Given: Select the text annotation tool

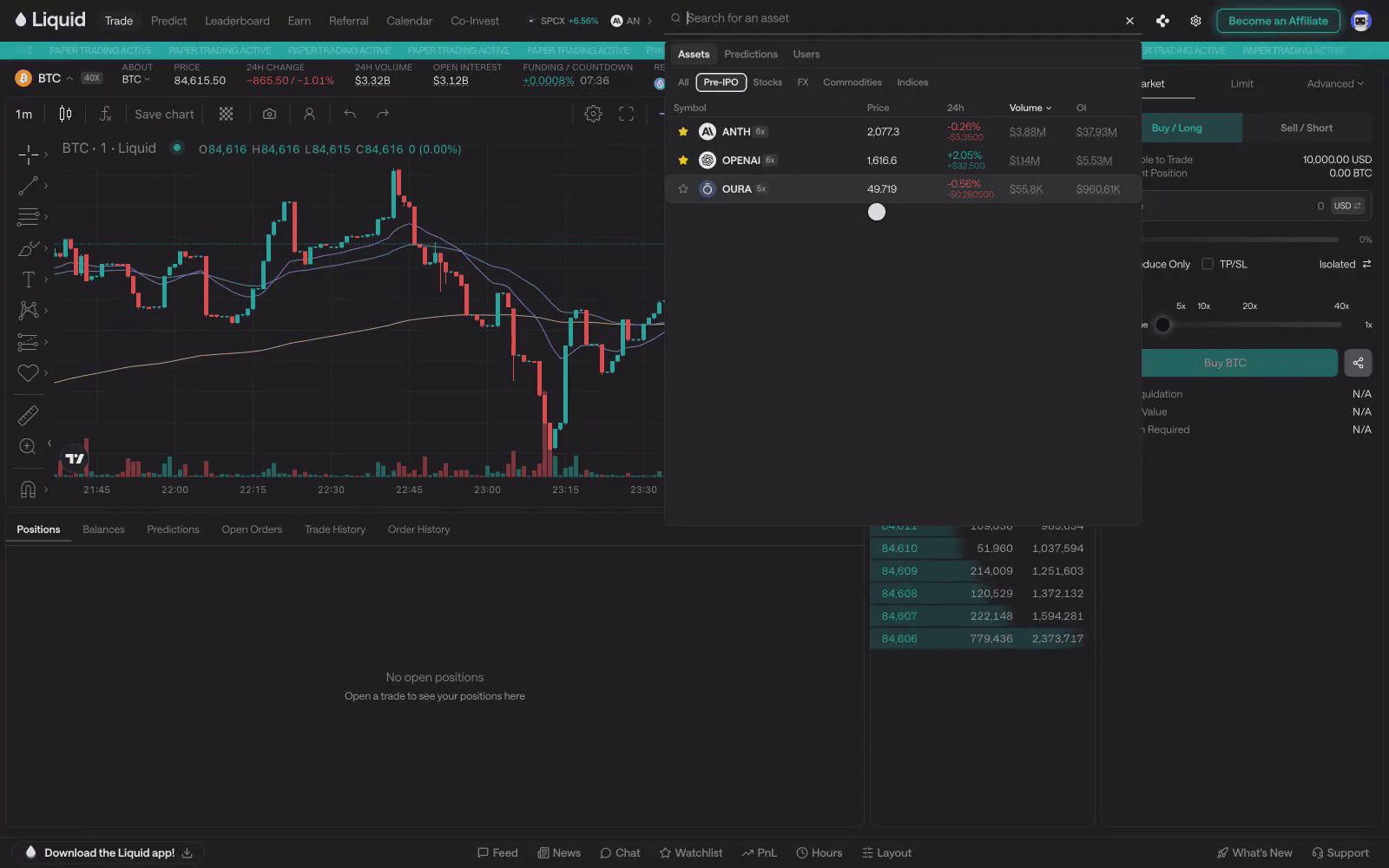Looking at the screenshot, I should tap(28, 279).
